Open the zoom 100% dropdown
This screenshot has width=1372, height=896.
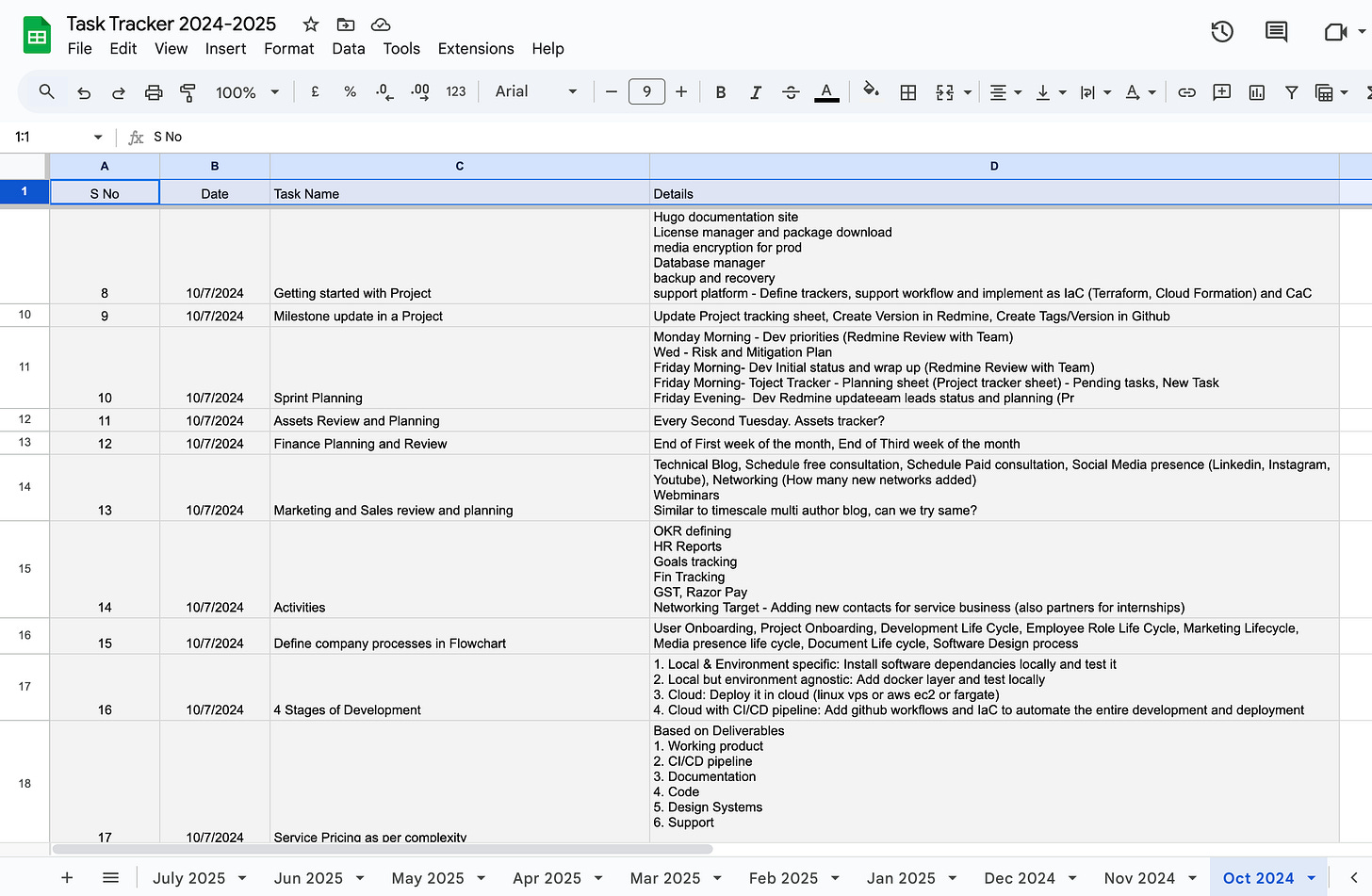248,92
